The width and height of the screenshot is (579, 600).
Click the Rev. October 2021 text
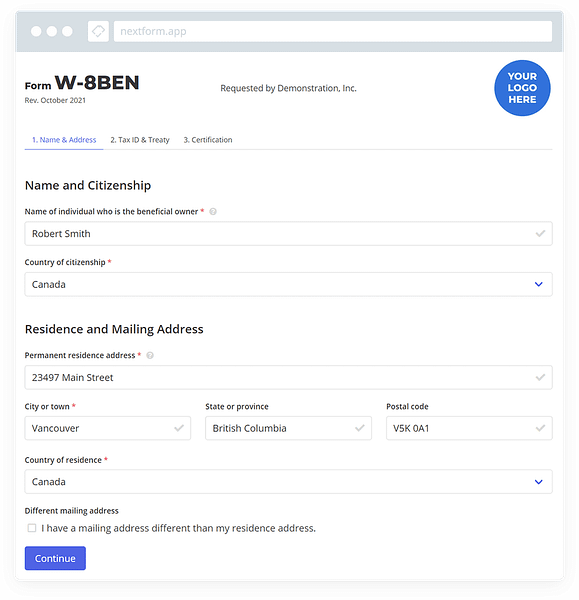click(55, 100)
